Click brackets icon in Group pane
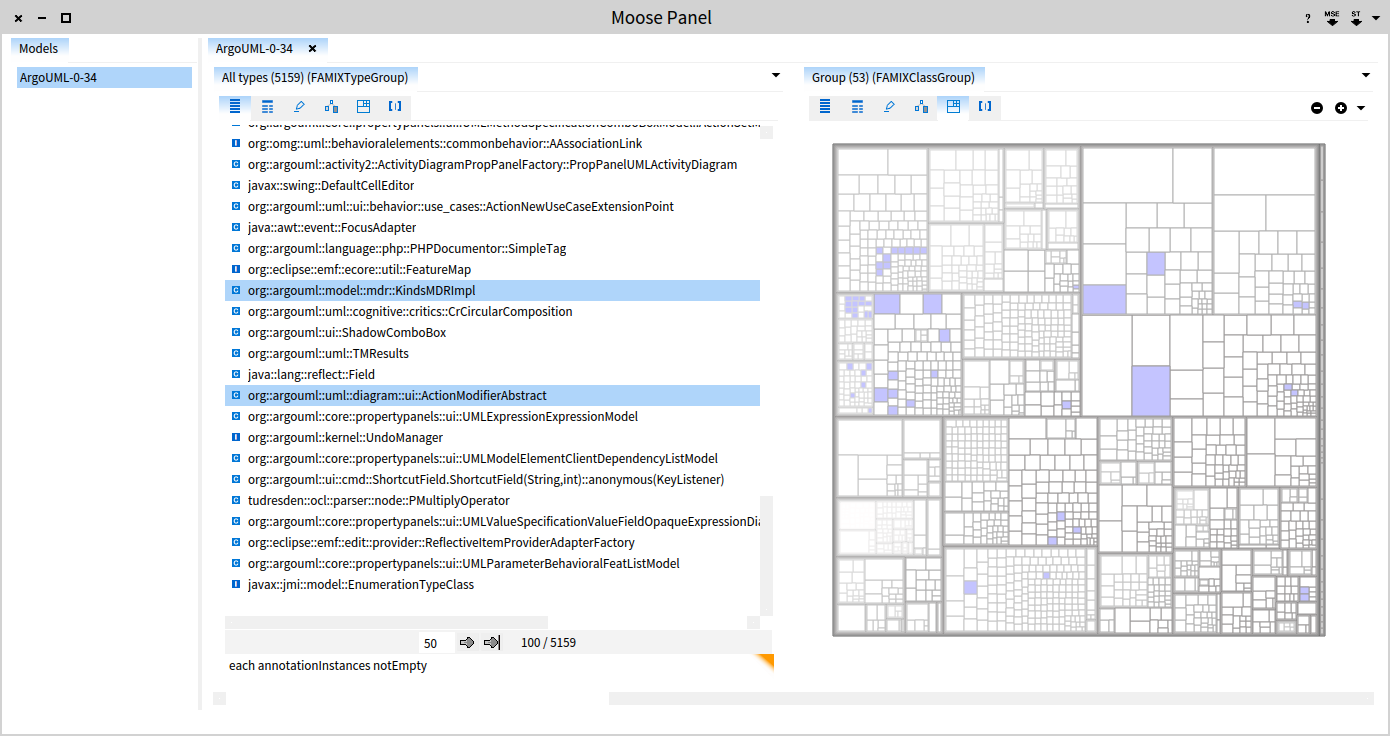Image resolution: width=1390 pixels, height=736 pixels. click(985, 106)
